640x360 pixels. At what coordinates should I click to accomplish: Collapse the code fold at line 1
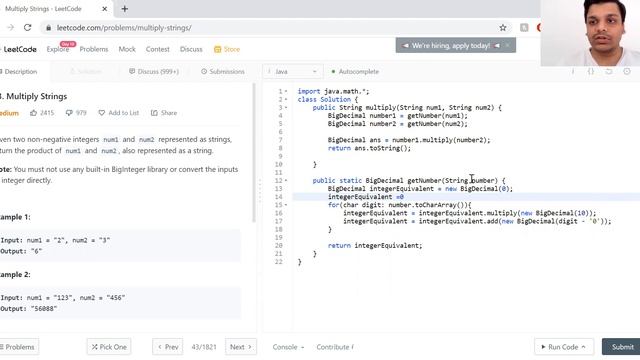(x=286, y=91)
